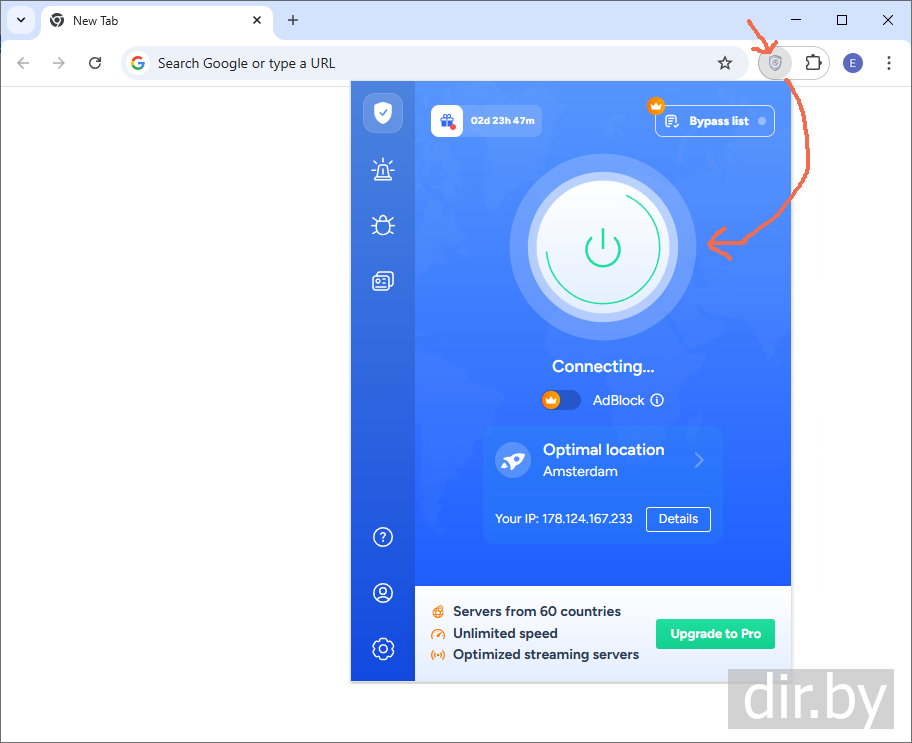
Task: Maximize the Chrome window
Action: (x=842, y=20)
